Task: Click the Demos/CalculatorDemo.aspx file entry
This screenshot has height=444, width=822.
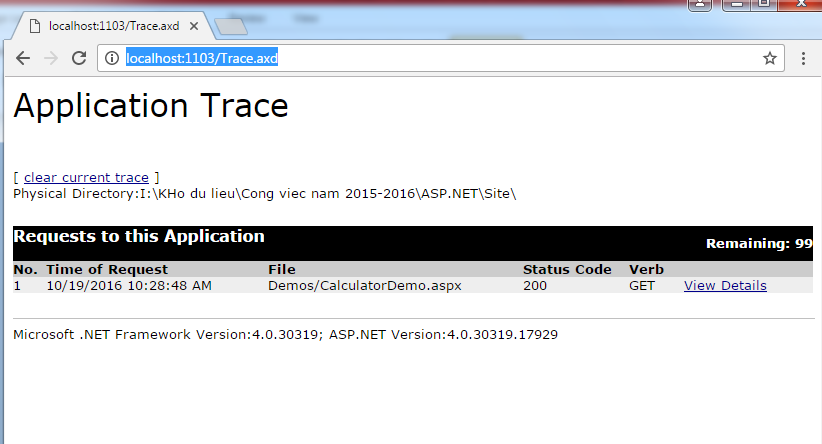Action: (364, 286)
